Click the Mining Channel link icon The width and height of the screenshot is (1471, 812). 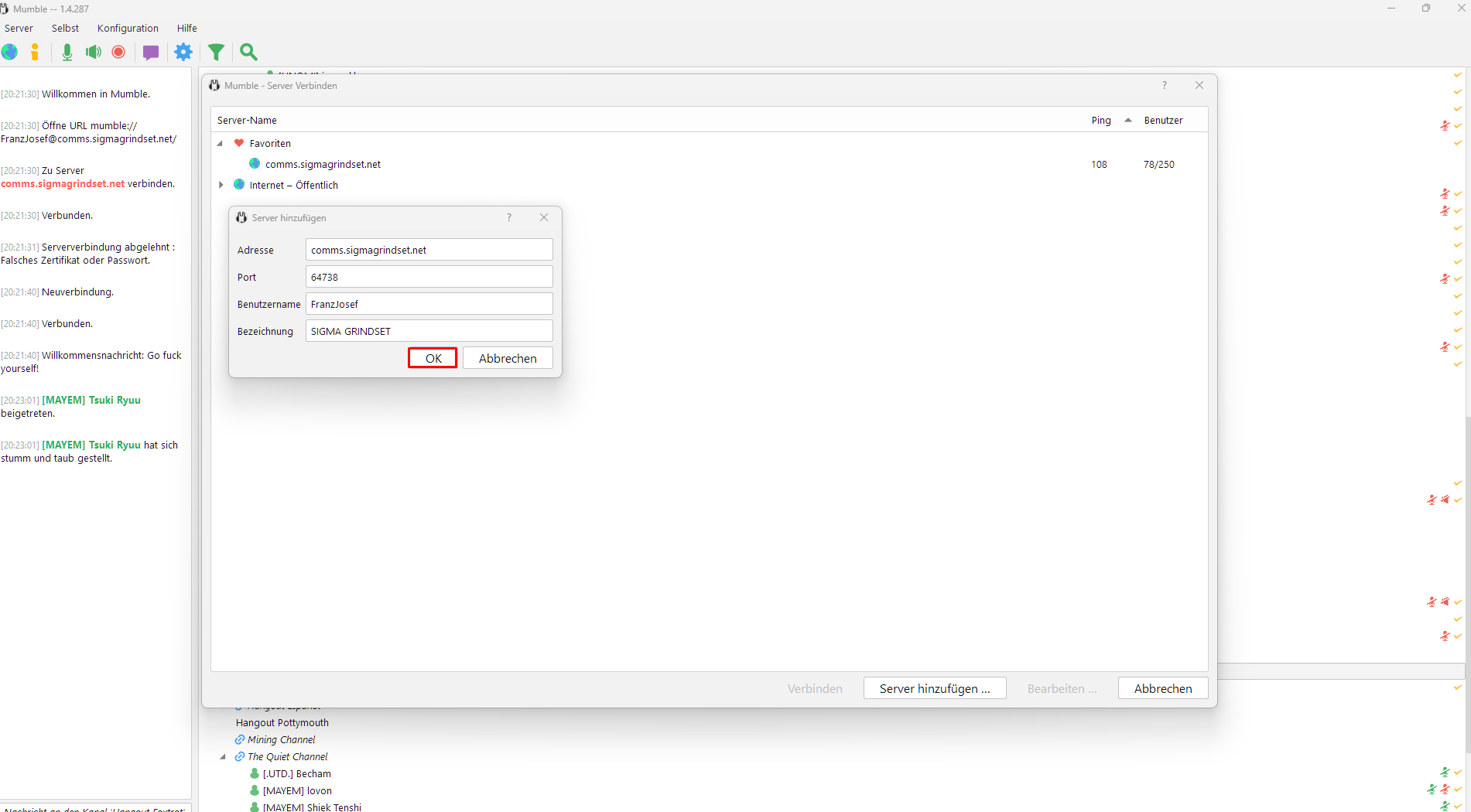coord(240,740)
